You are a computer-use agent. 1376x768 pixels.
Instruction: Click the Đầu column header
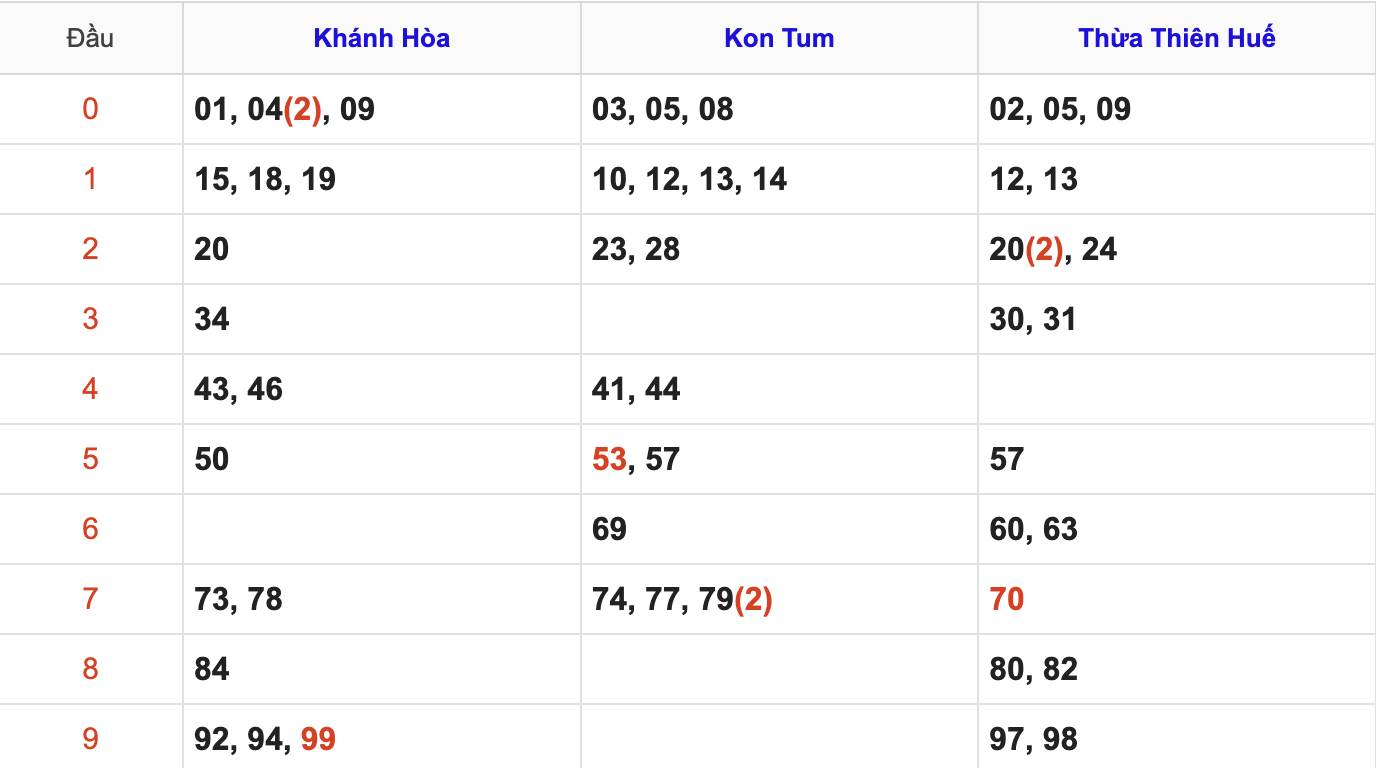[90, 38]
